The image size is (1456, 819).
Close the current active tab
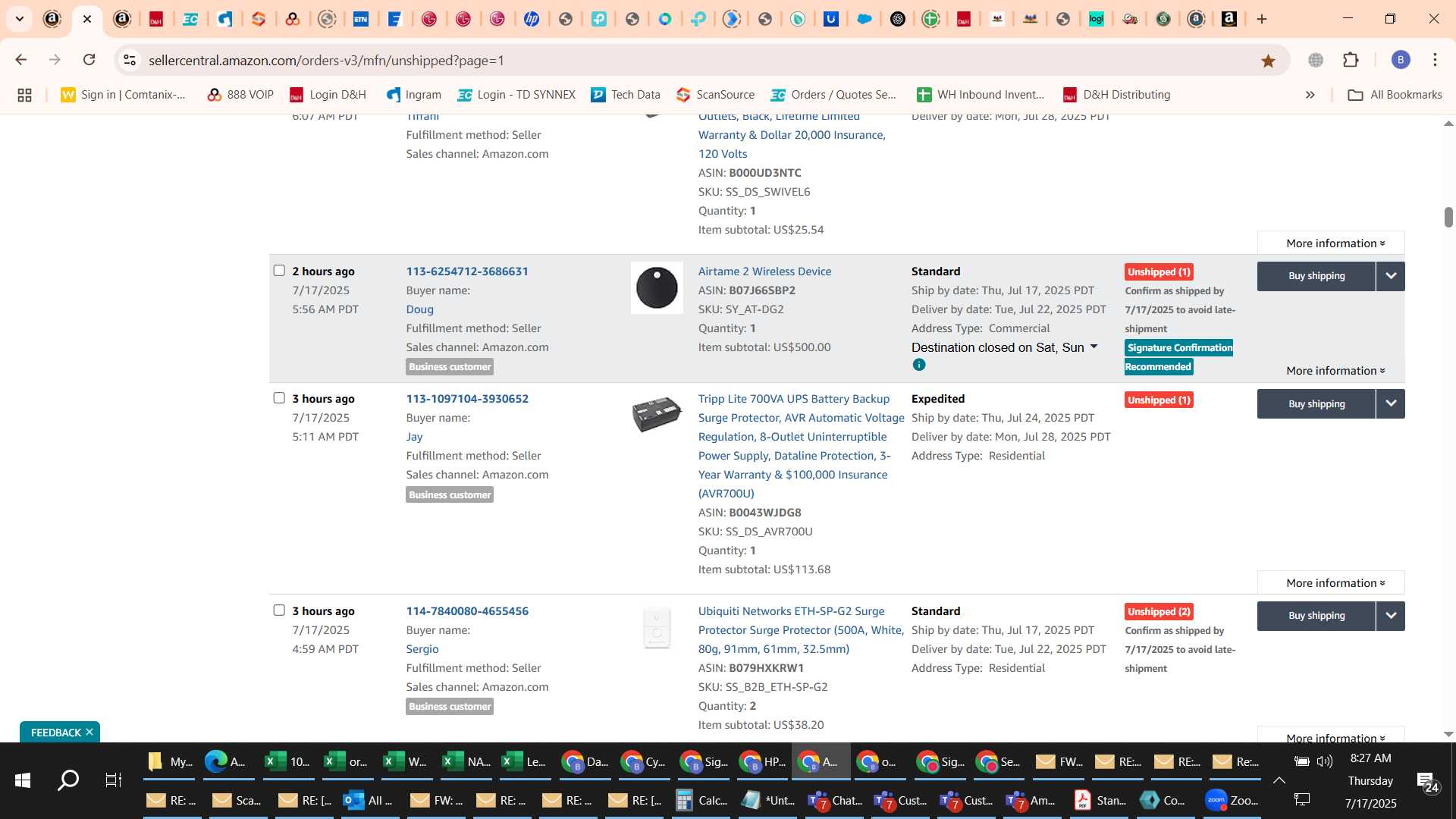pos(87,19)
